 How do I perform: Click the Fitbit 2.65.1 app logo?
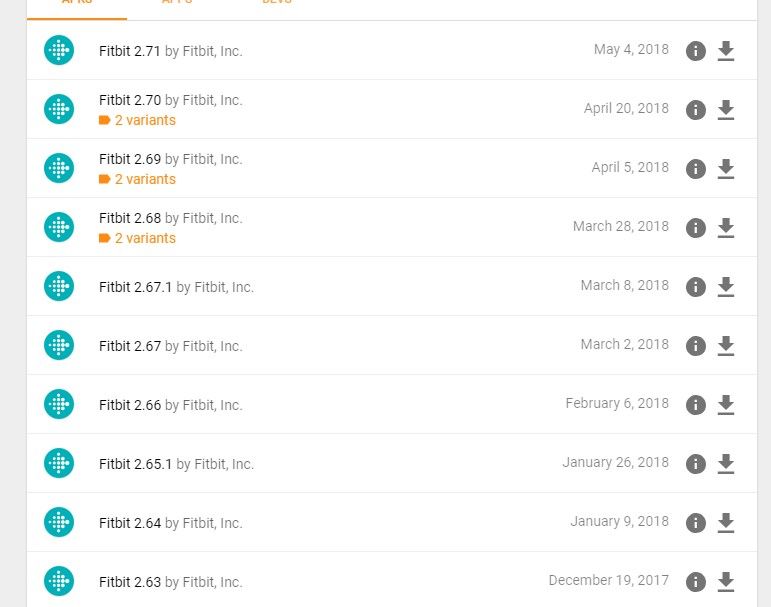(x=59, y=463)
